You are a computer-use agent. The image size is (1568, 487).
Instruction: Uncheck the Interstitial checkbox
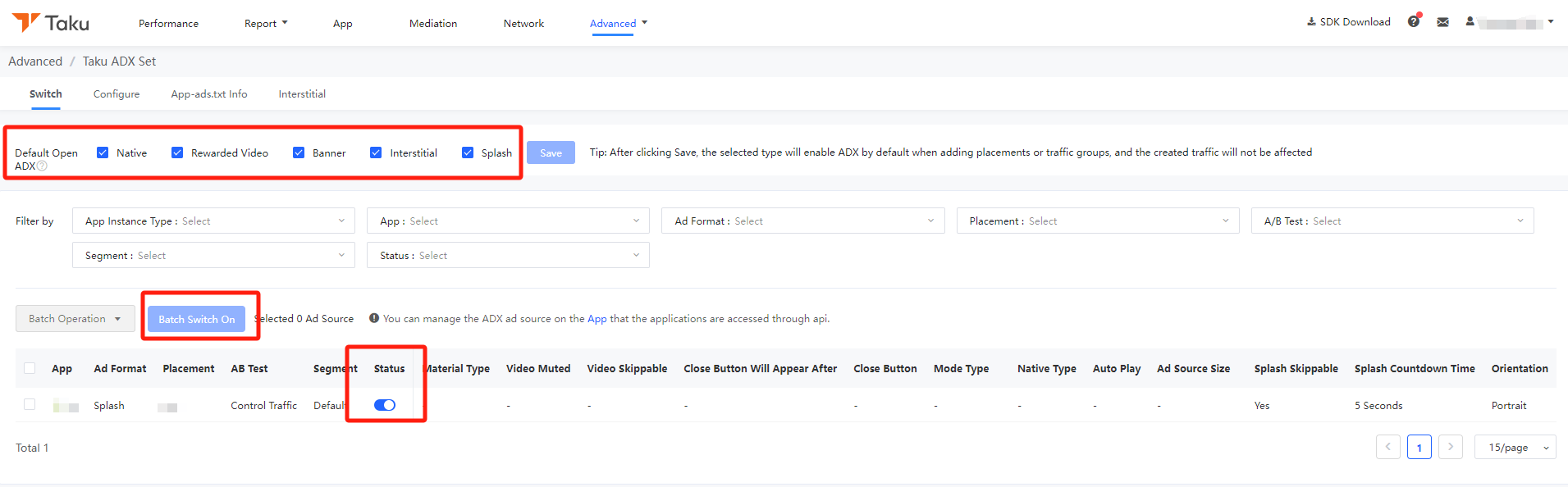376,152
